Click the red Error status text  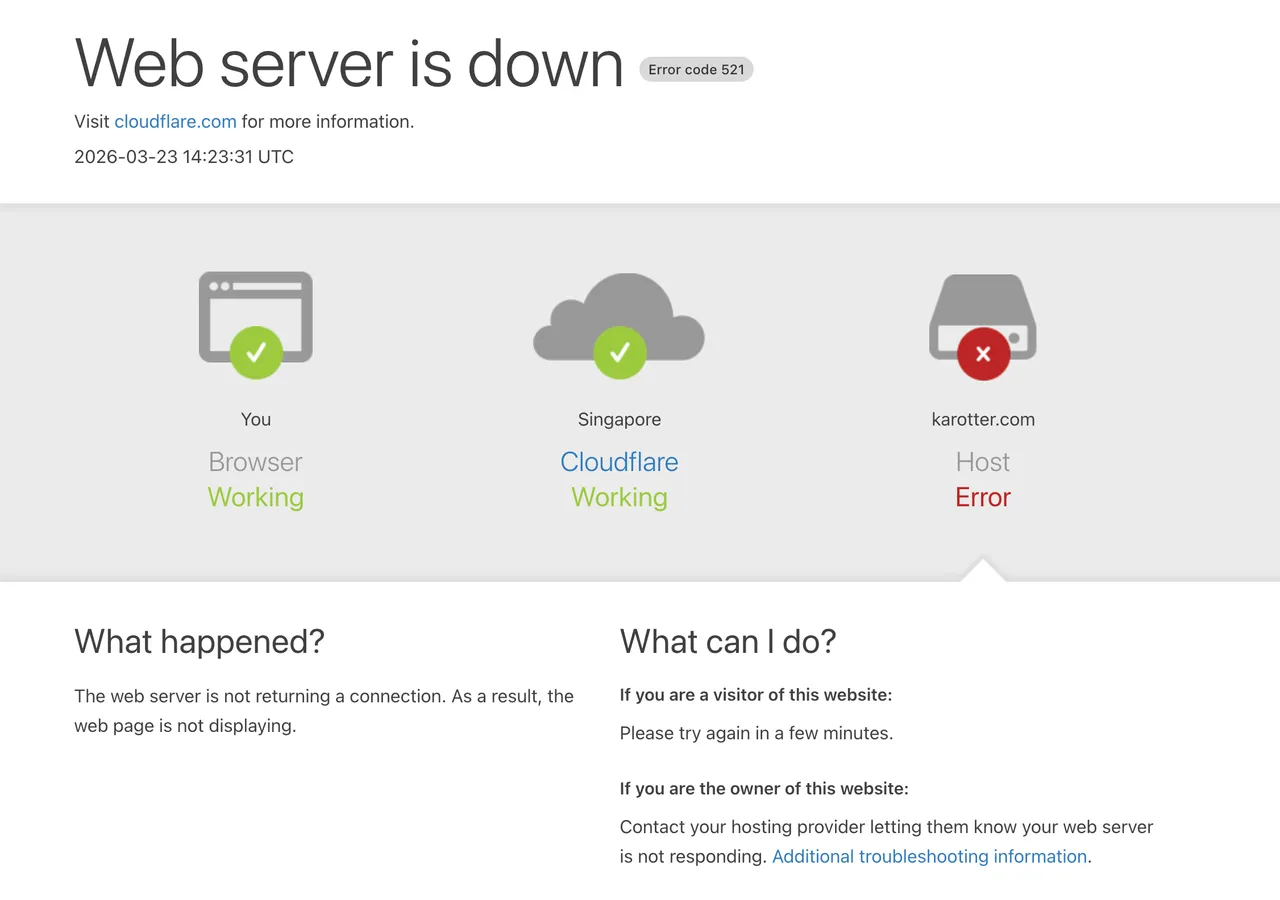coord(983,497)
